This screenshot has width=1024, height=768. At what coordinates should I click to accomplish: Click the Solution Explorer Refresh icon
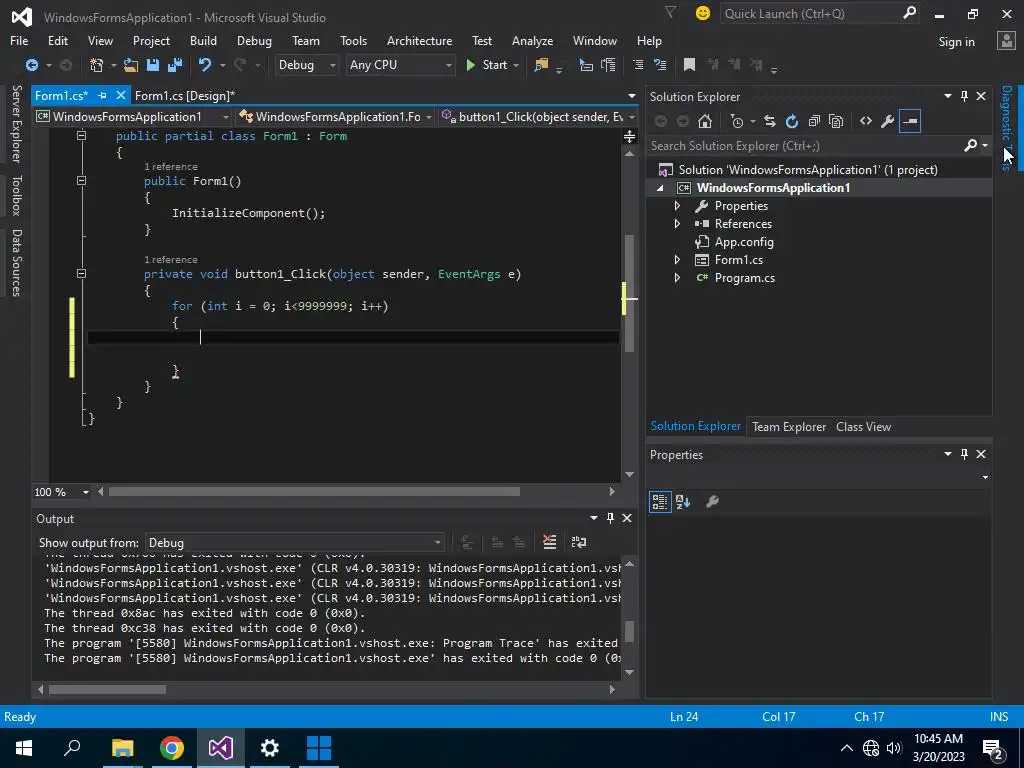click(792, 121)
